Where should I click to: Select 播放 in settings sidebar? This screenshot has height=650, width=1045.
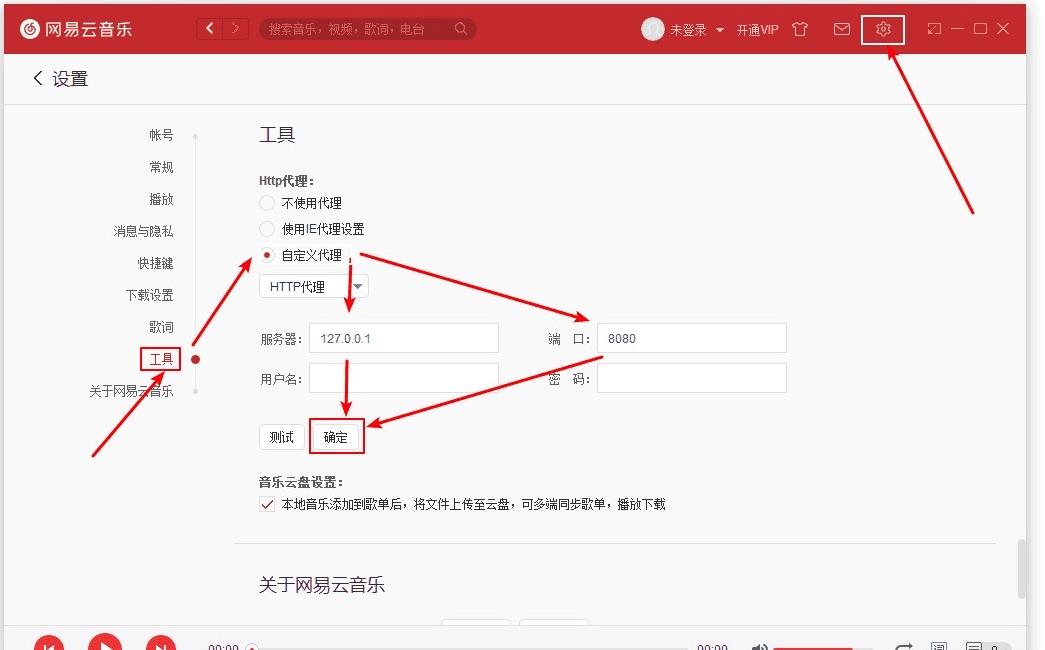point(161,199)
